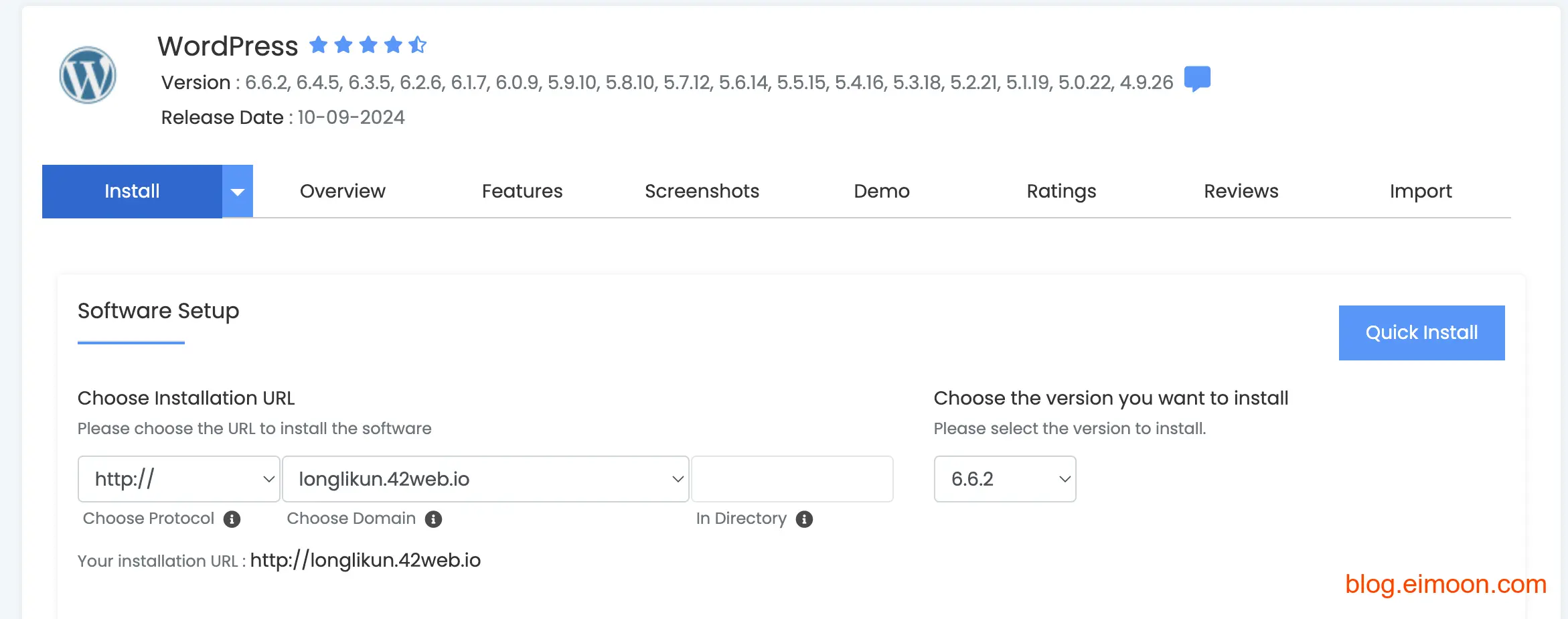This screenshot has width=1568, height=619.
Task: Go to the Import tab
Action: [1421, 192]
